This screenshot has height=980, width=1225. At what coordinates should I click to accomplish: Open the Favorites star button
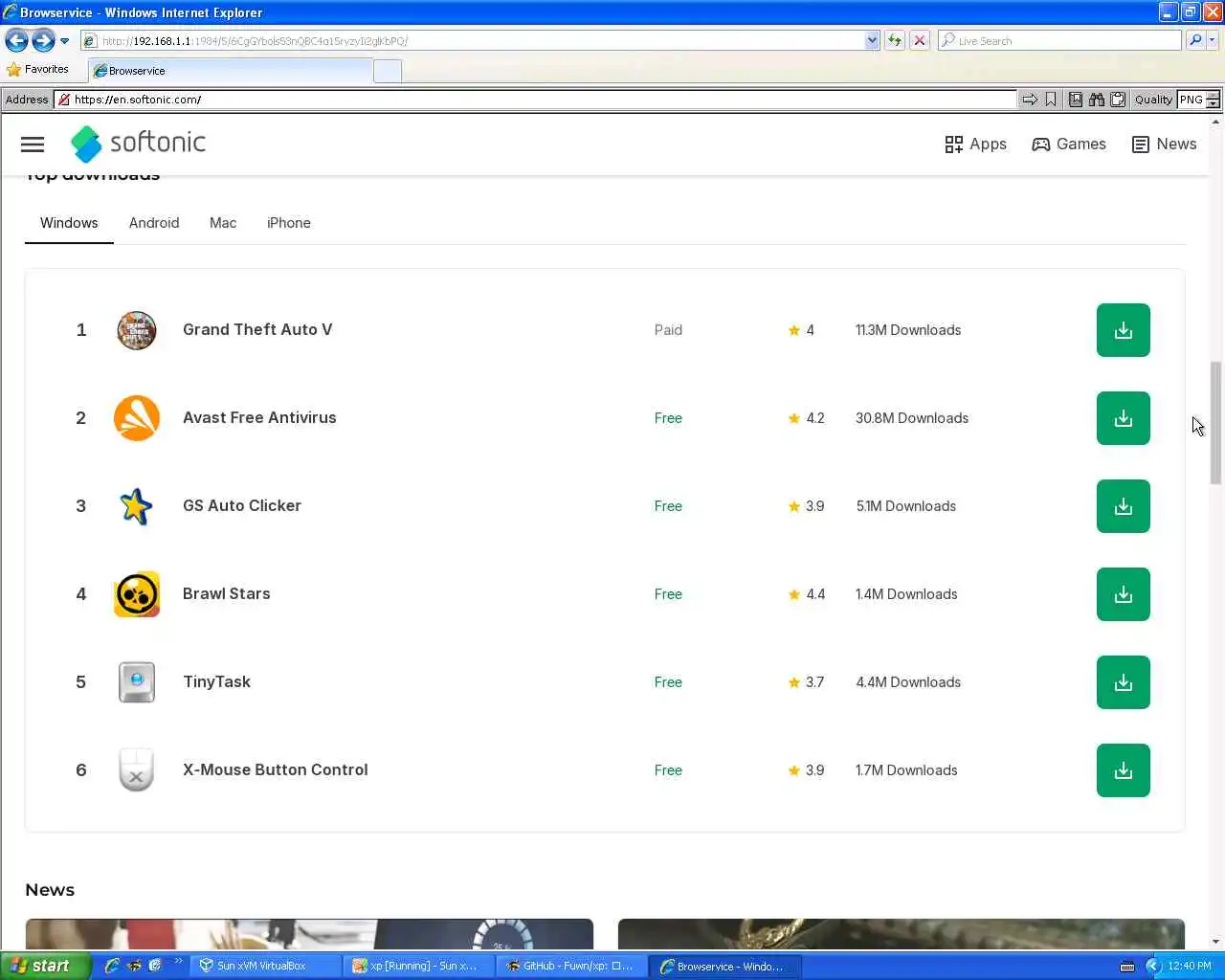pyautogui.click(x=37, y=70)
